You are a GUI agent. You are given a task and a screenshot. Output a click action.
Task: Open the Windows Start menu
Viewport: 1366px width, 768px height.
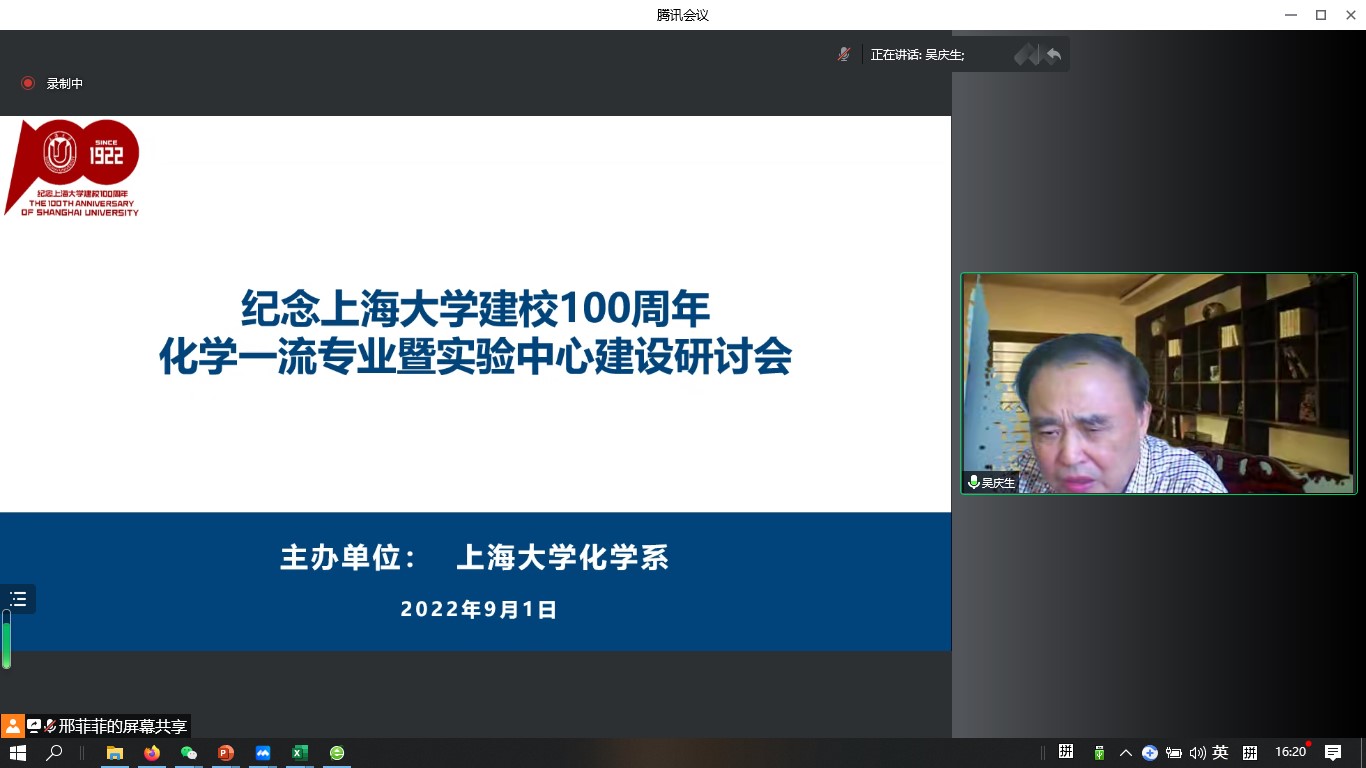pos(17,753)
